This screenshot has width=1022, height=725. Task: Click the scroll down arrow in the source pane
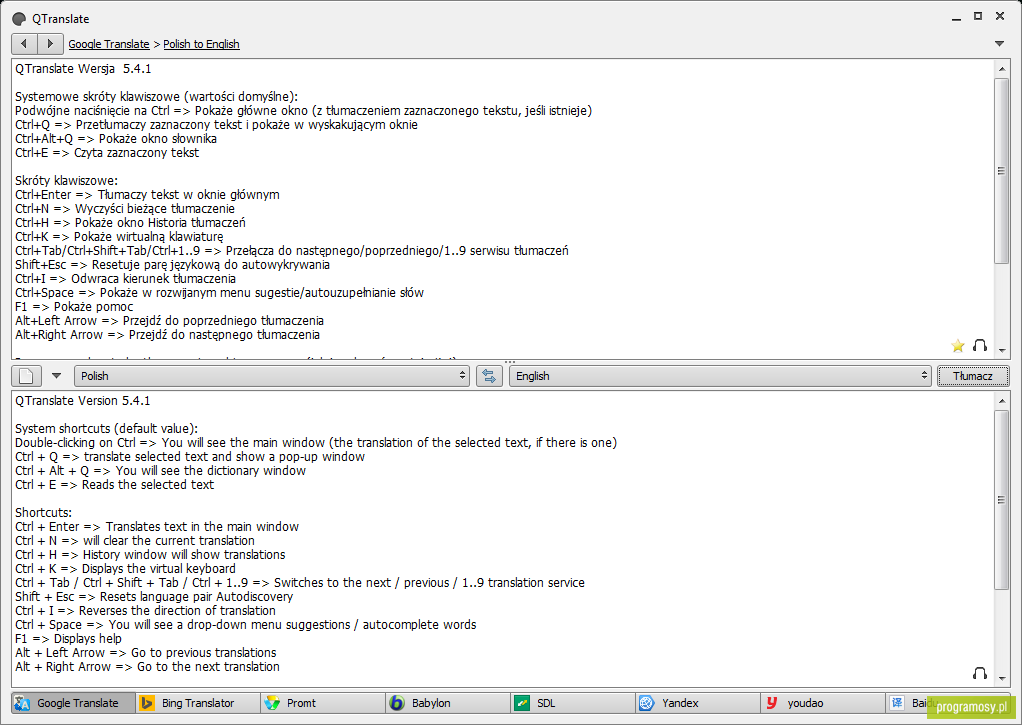(1002, 351)
